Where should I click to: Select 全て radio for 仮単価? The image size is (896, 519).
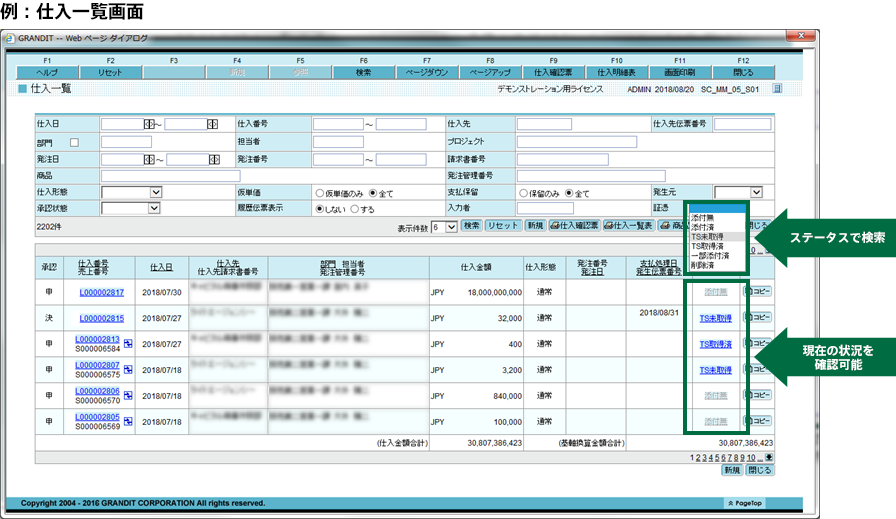point(373,193)
